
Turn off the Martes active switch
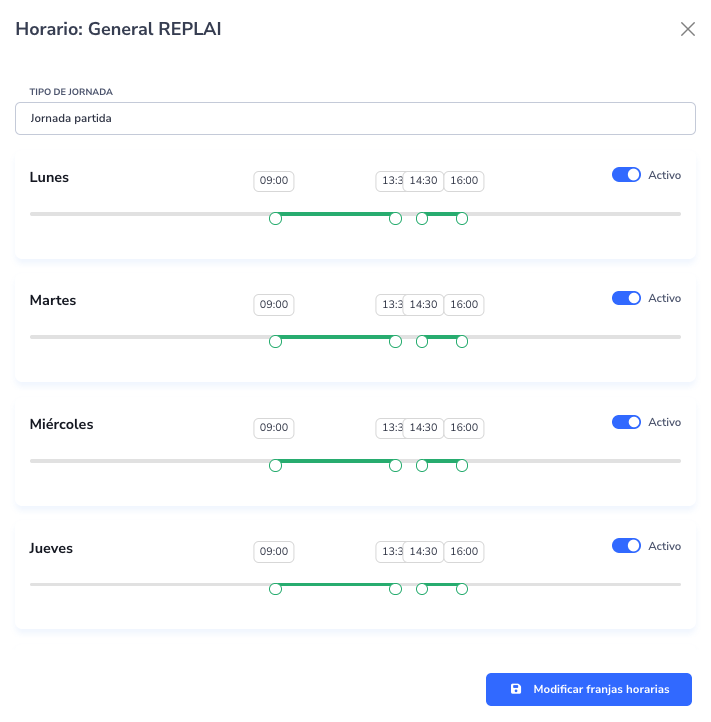pos(626,298)
